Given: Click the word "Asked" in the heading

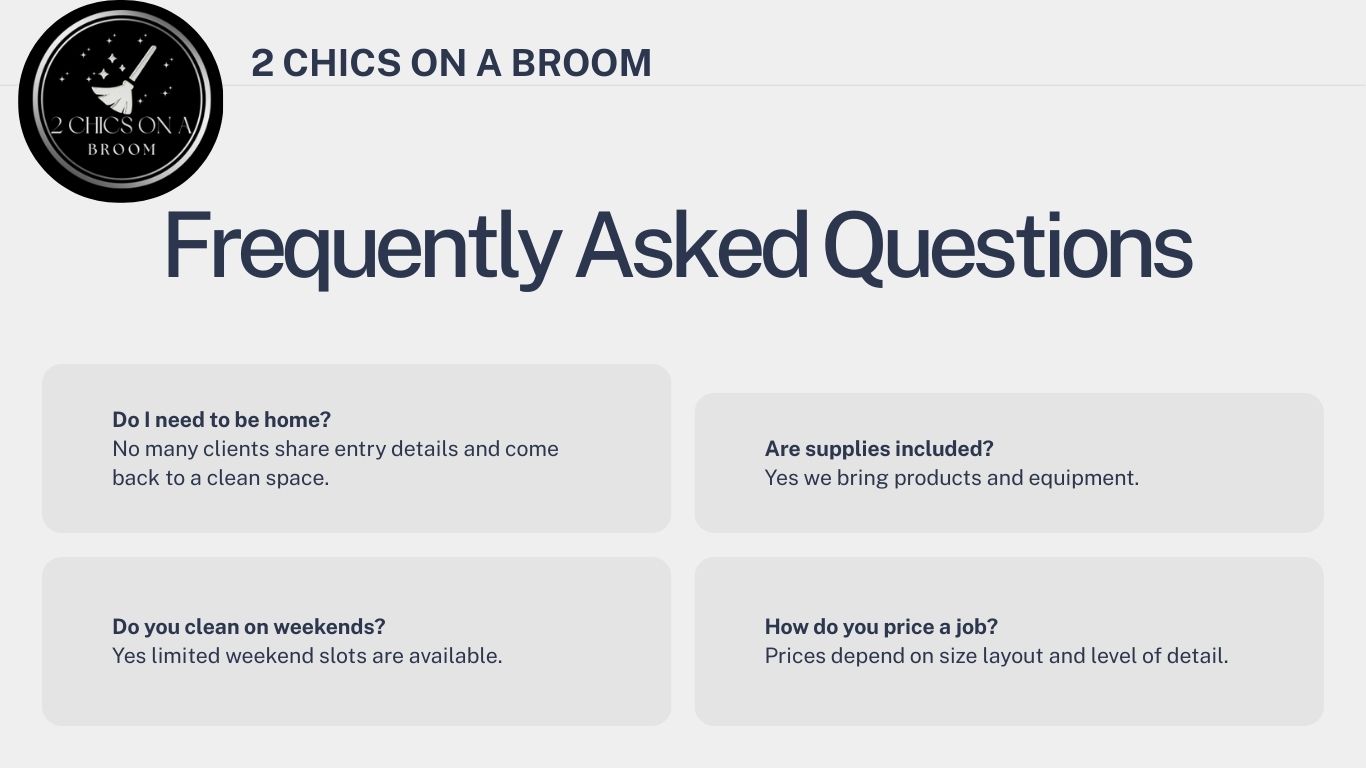Looking at the screenshot, I should [691, 246].
